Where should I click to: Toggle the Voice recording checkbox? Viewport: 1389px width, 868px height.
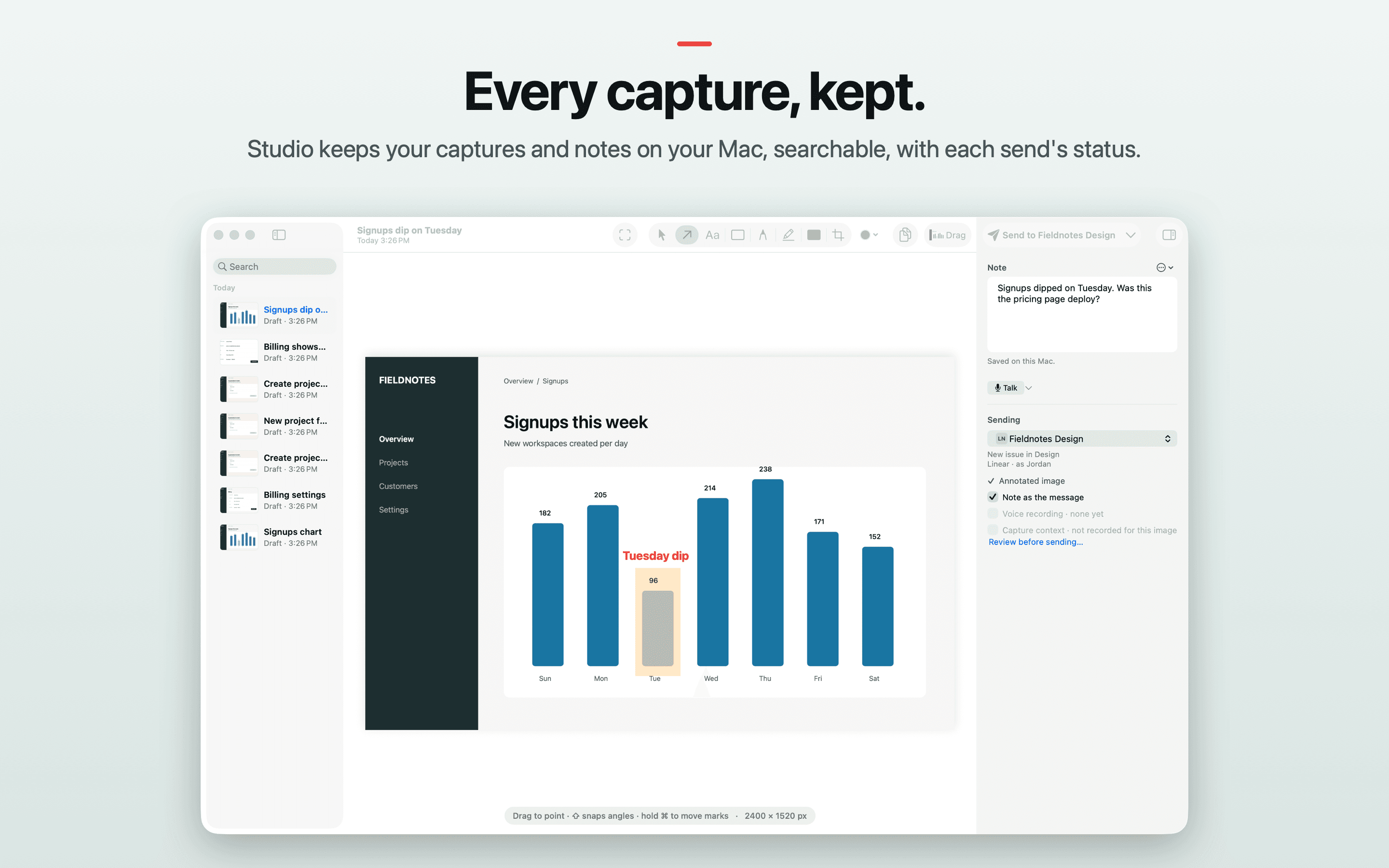pyautogui.click(x=993, y=514)
